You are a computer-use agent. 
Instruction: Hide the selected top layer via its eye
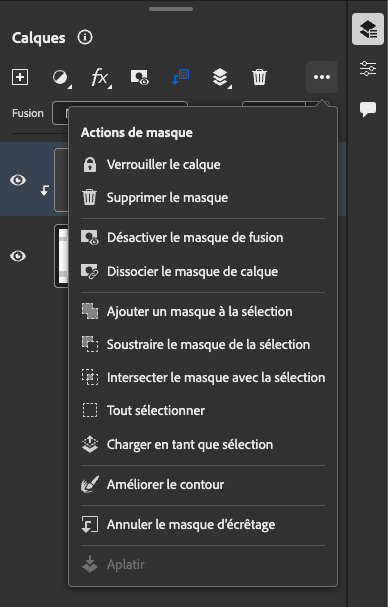point(18,180)
